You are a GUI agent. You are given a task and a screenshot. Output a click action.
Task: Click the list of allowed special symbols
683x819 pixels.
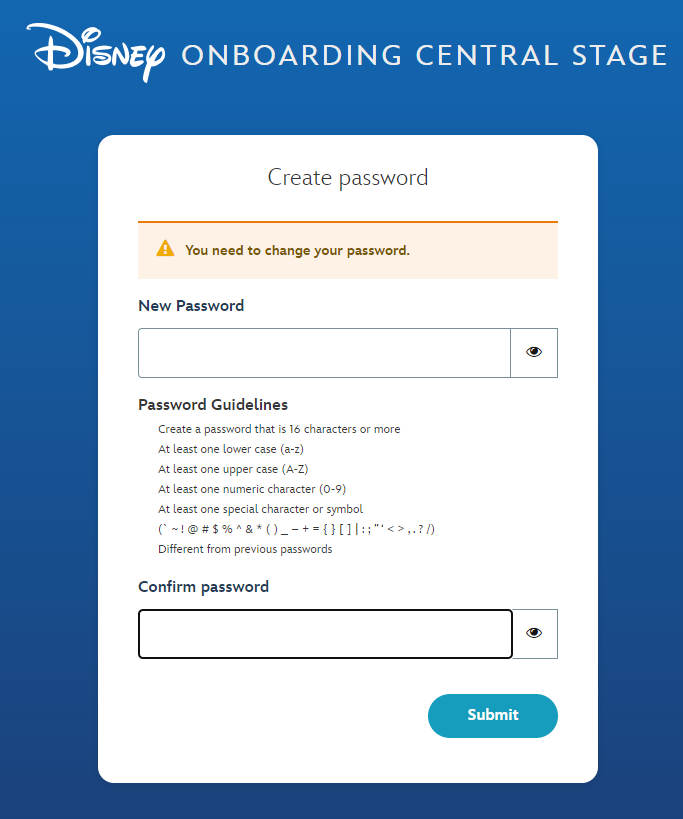297,529
